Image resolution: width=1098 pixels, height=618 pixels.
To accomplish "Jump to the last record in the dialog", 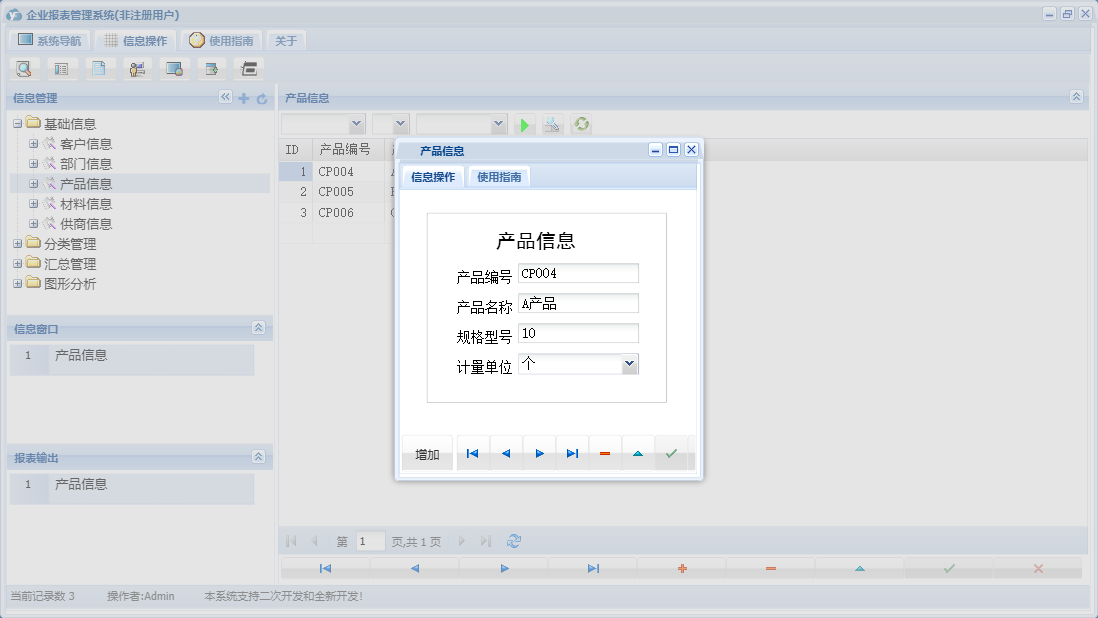I will pos(572,453).
